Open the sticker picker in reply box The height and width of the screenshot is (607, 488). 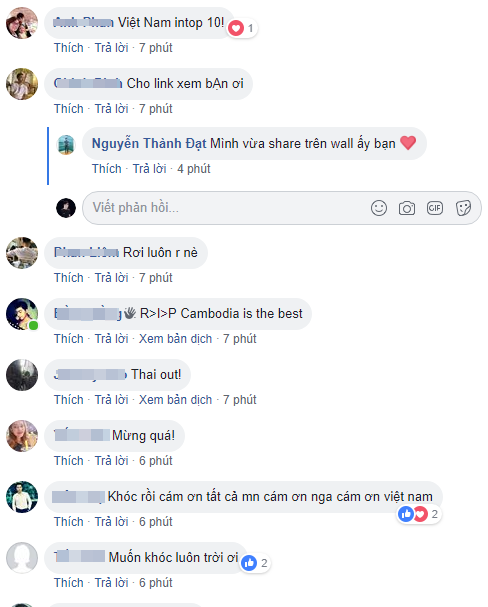pyautogui.click(x=463, y=208)
